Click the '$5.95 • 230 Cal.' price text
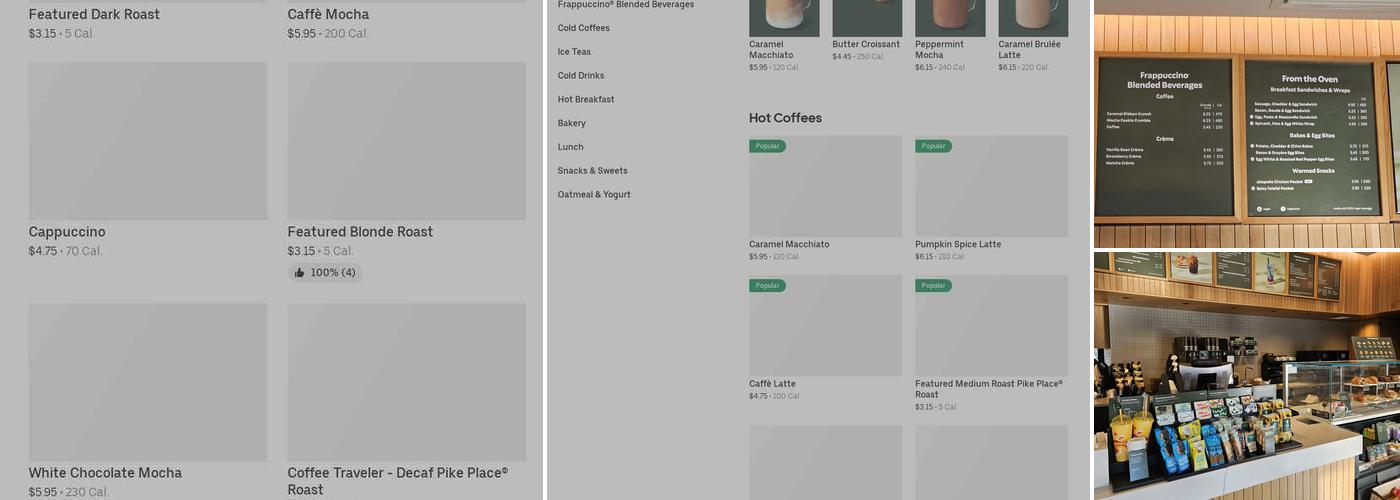1400x500 pixels. pyautogui.click(x=69, y=492)
